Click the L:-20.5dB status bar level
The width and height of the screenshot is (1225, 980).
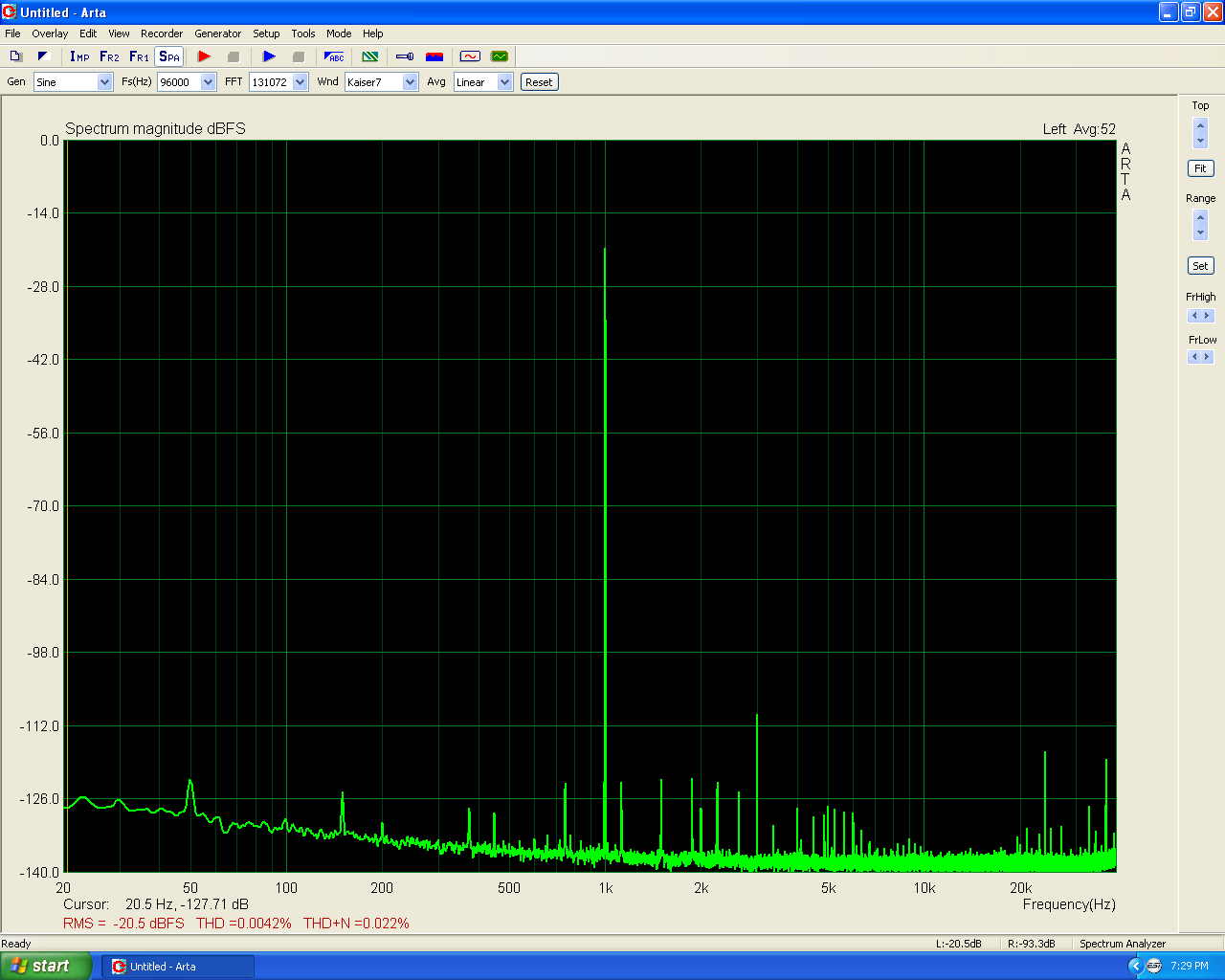point(959,944)
